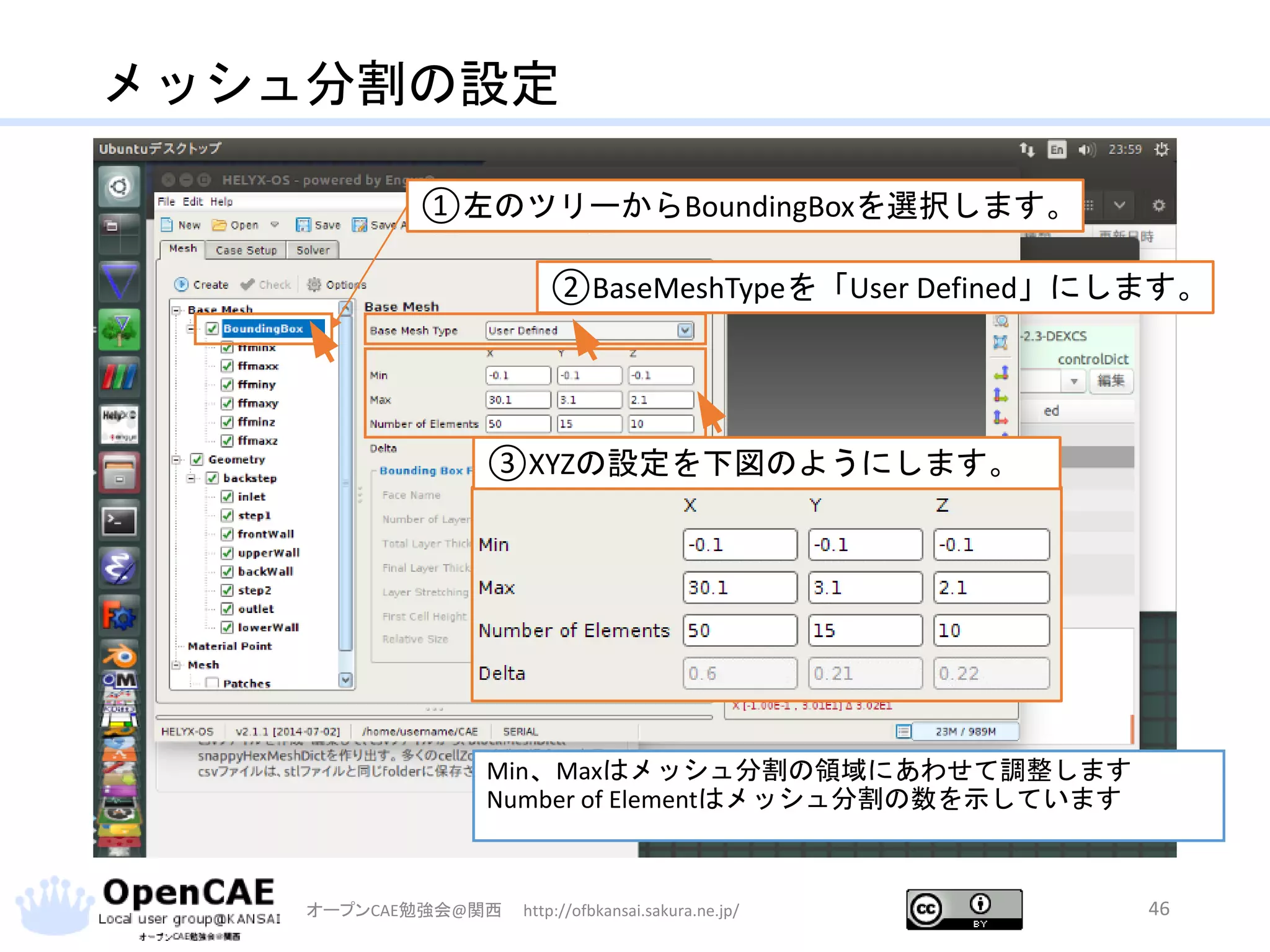Launch the blue triangle app in the launcher
Screen dimensions: 1270x952
(119, 281)
